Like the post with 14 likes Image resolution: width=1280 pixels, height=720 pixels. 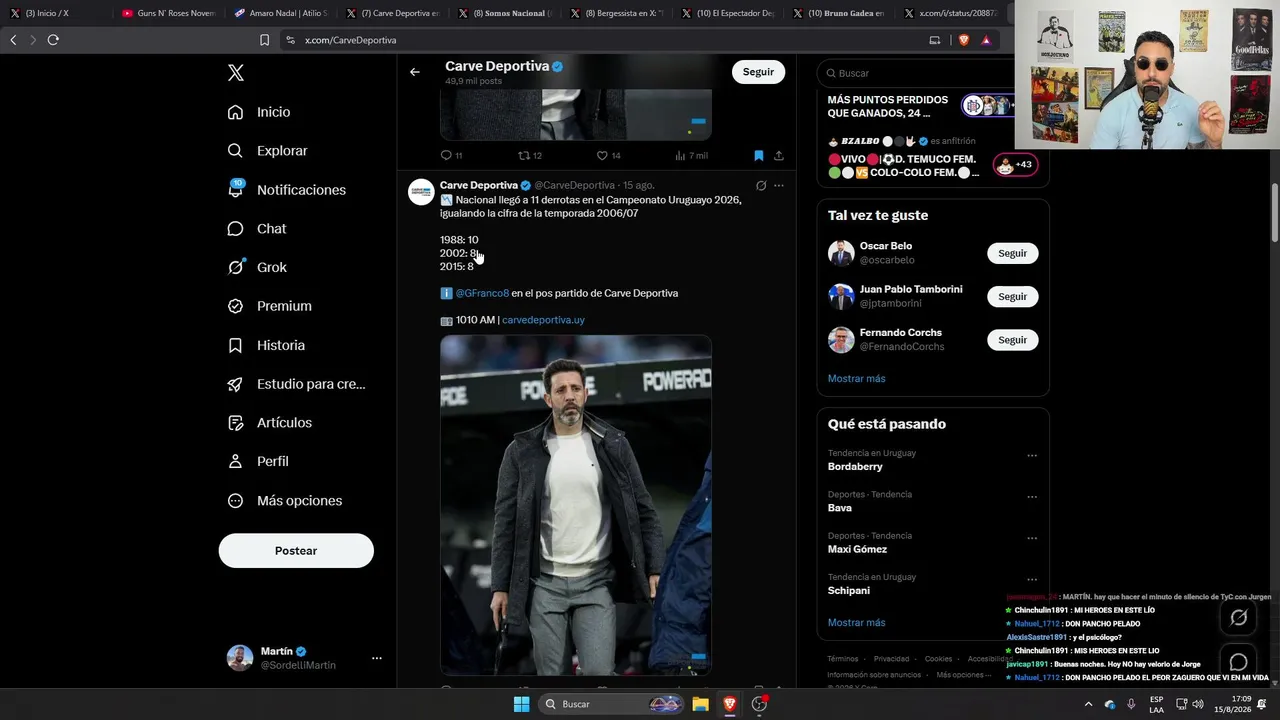609,156
